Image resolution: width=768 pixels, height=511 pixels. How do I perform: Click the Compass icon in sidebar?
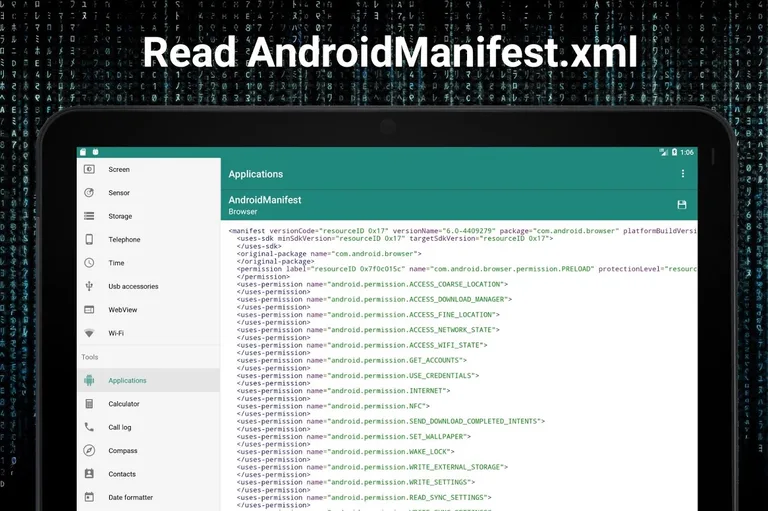point(89,450)
